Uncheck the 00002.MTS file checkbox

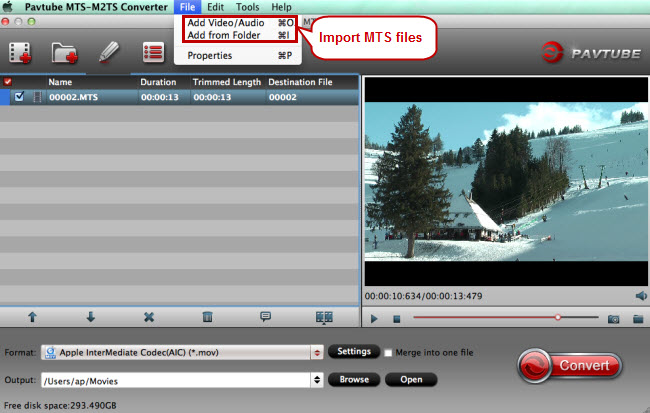[x=19, y=97]
